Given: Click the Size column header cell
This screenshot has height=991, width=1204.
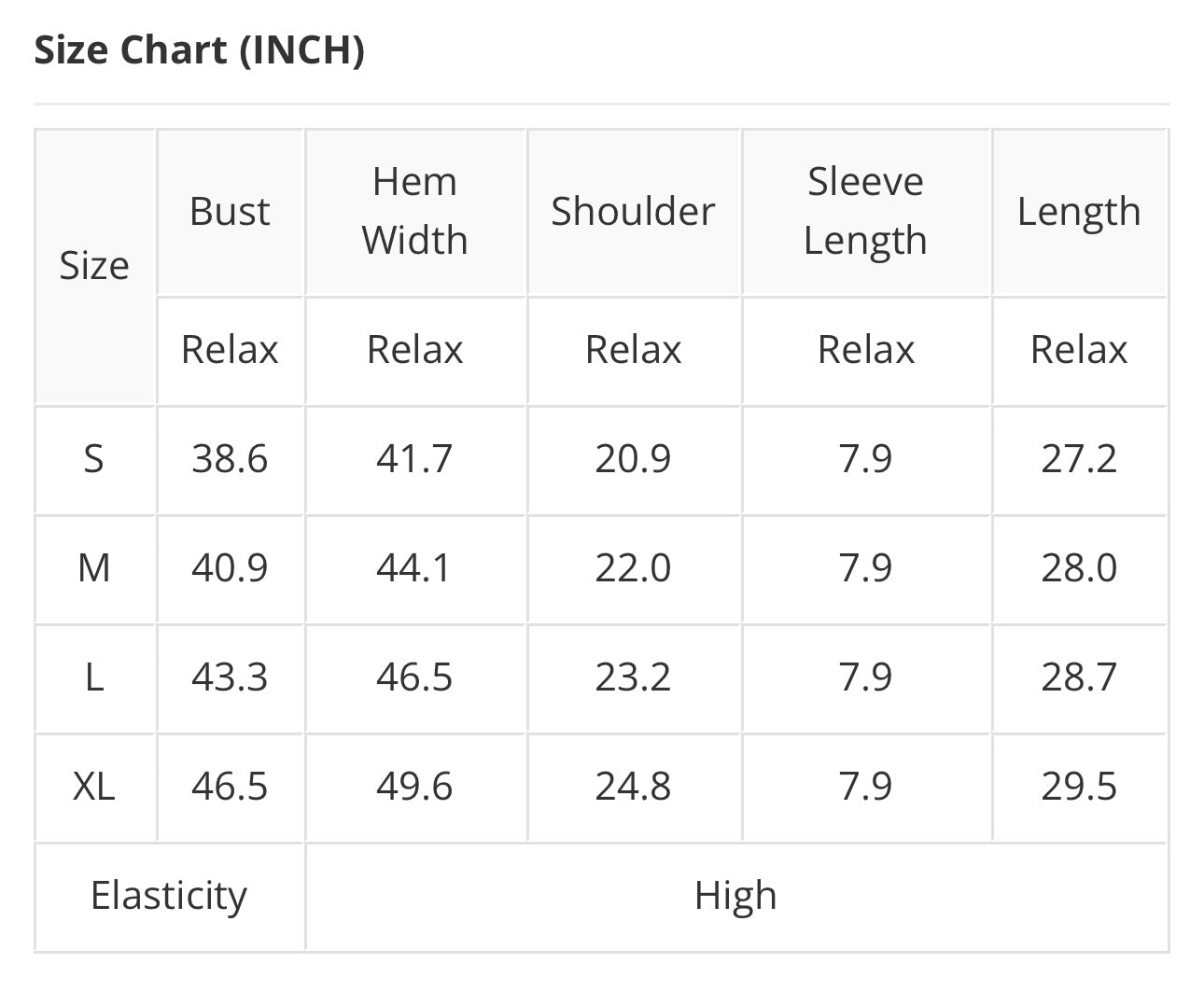Looking at the screenshot, I should (94, 266).
